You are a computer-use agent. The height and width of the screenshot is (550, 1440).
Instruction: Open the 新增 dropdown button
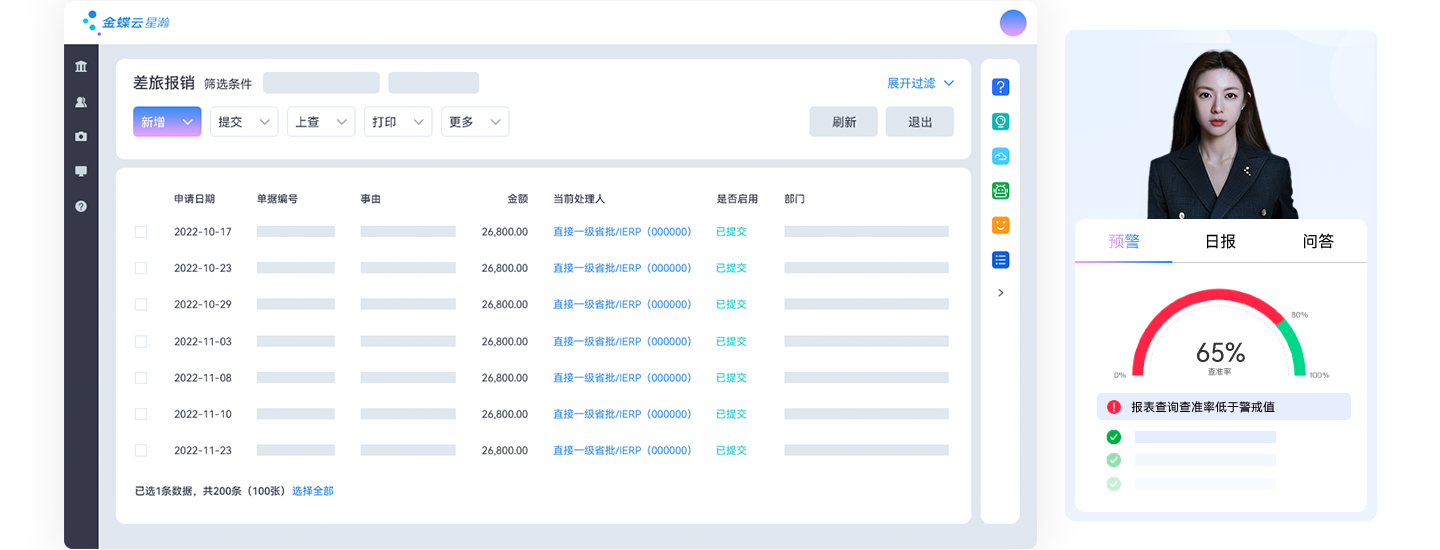click(x=167, y=122)
